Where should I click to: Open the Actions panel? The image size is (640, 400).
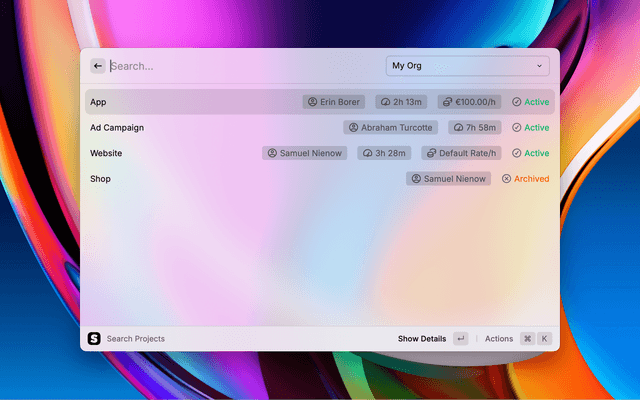point(499,339)
